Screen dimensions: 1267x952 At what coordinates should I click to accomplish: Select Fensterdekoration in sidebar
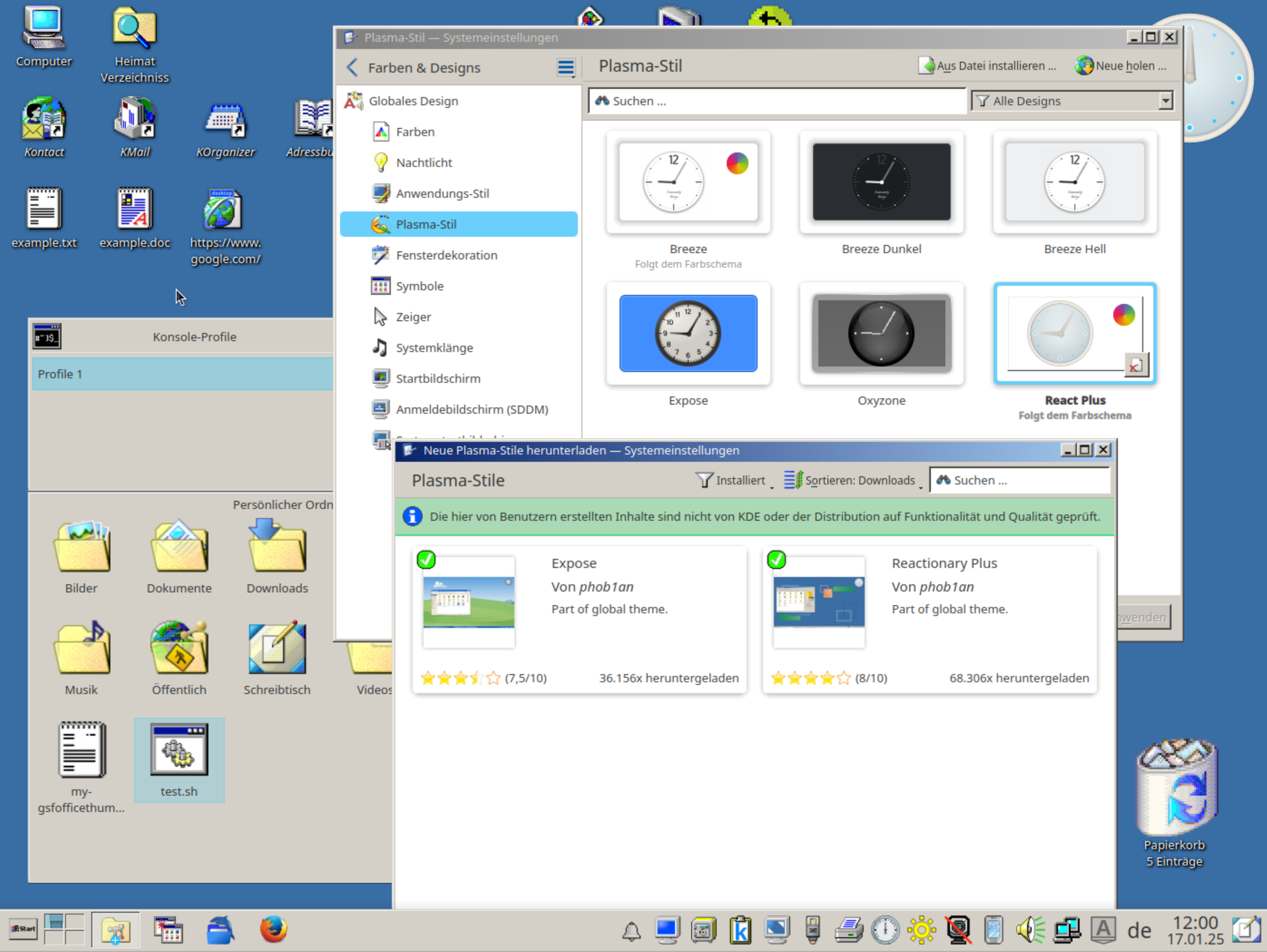[459, 255]
